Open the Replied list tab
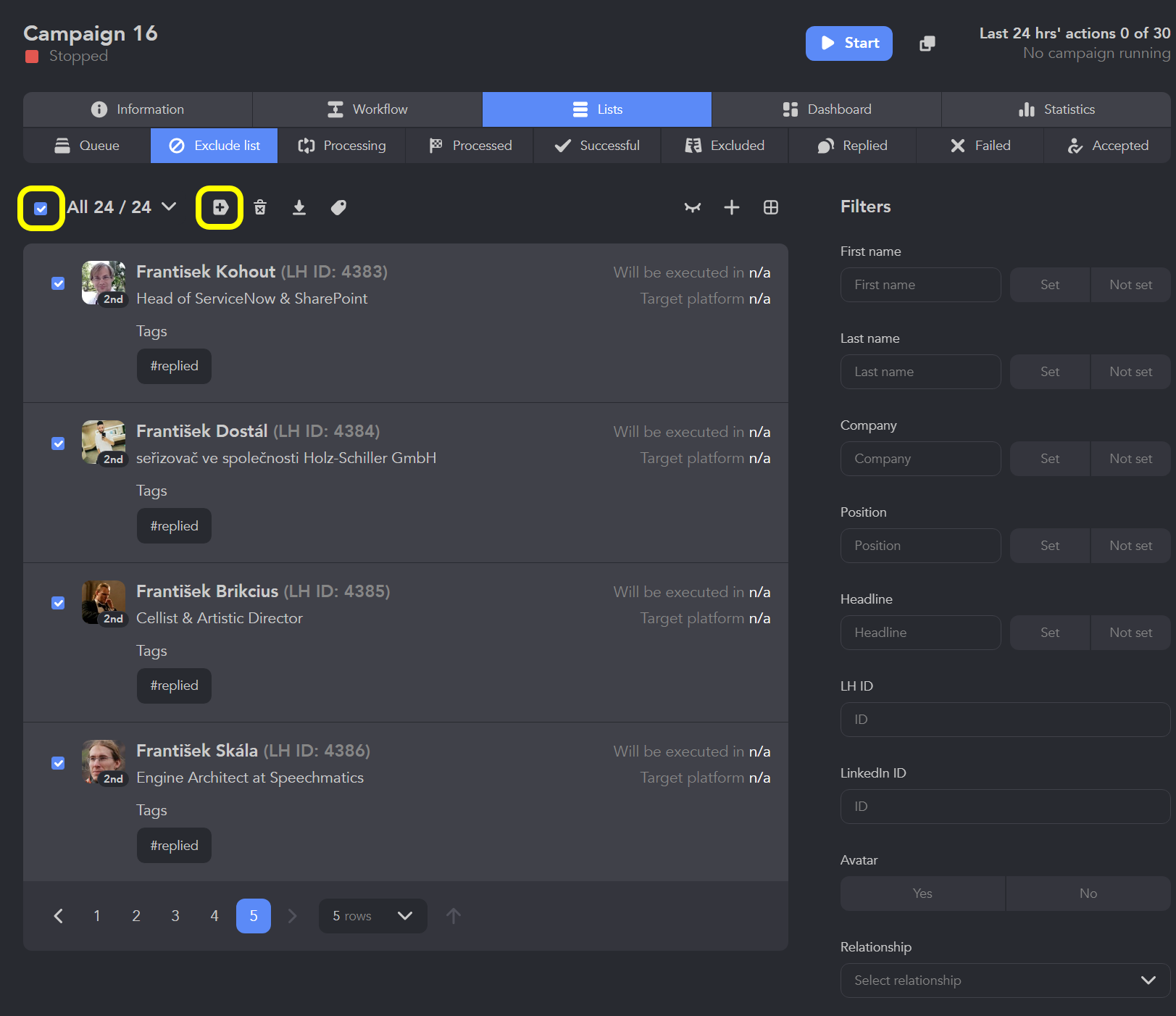Viewport: 1176px width, 1016px height. point(852,146)
